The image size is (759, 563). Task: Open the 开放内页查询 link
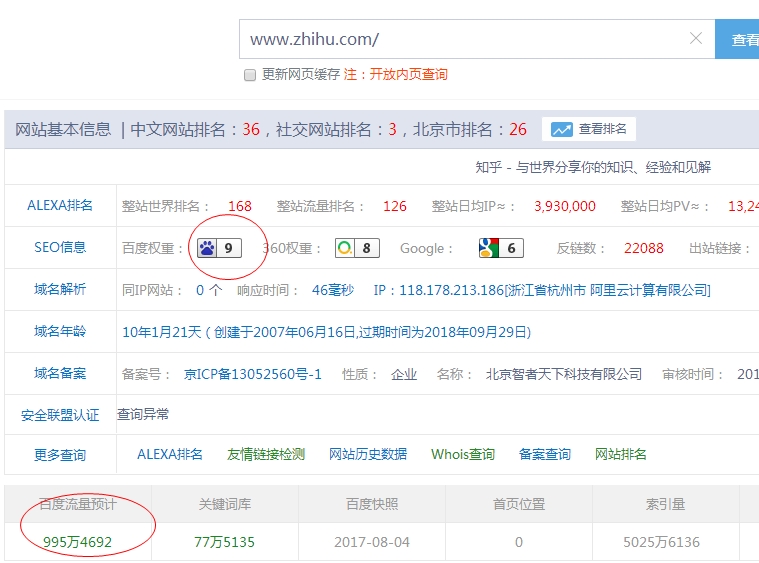[x=409, y=75]
